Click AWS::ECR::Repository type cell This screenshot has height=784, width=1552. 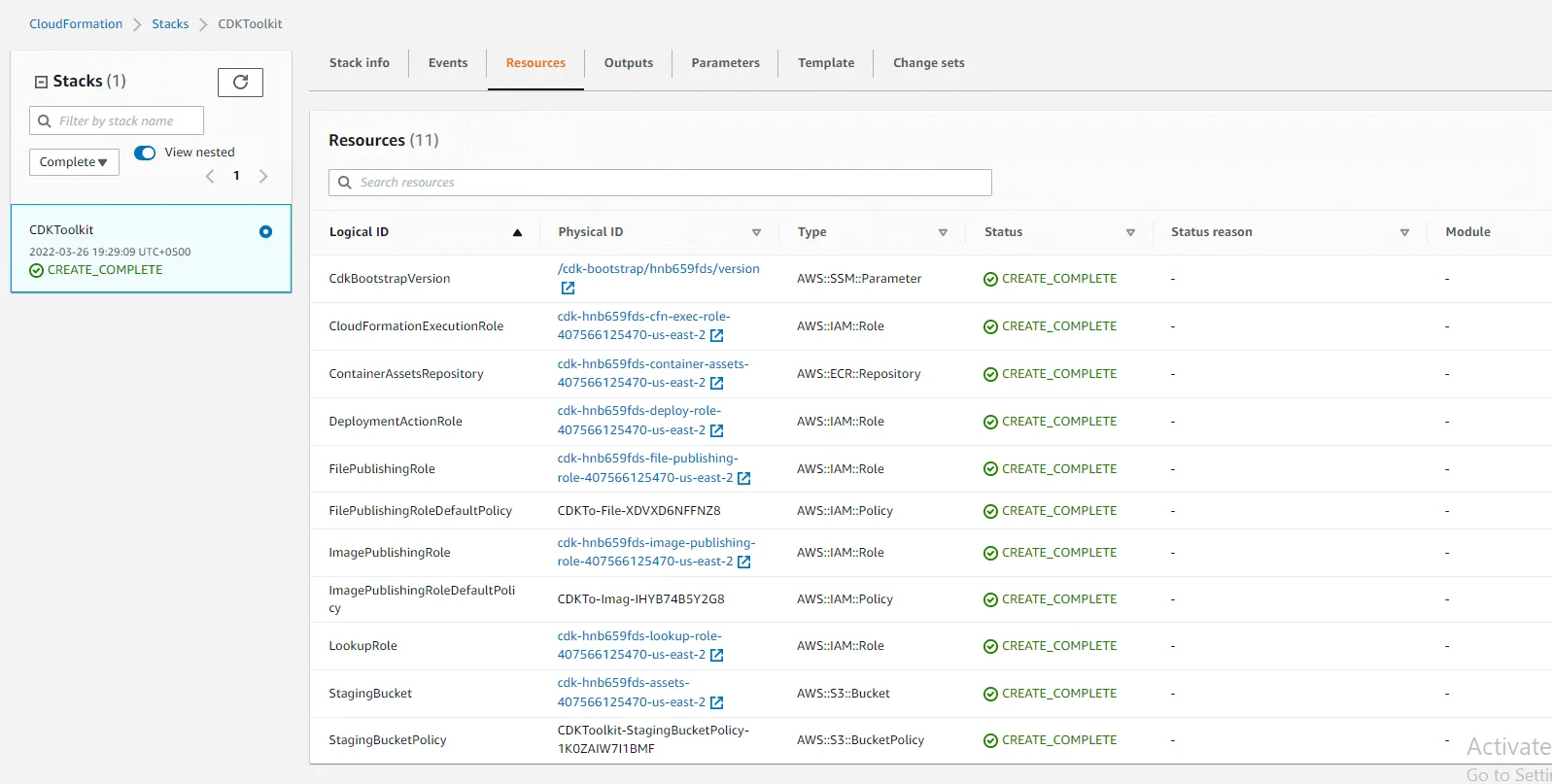(859, 374)
